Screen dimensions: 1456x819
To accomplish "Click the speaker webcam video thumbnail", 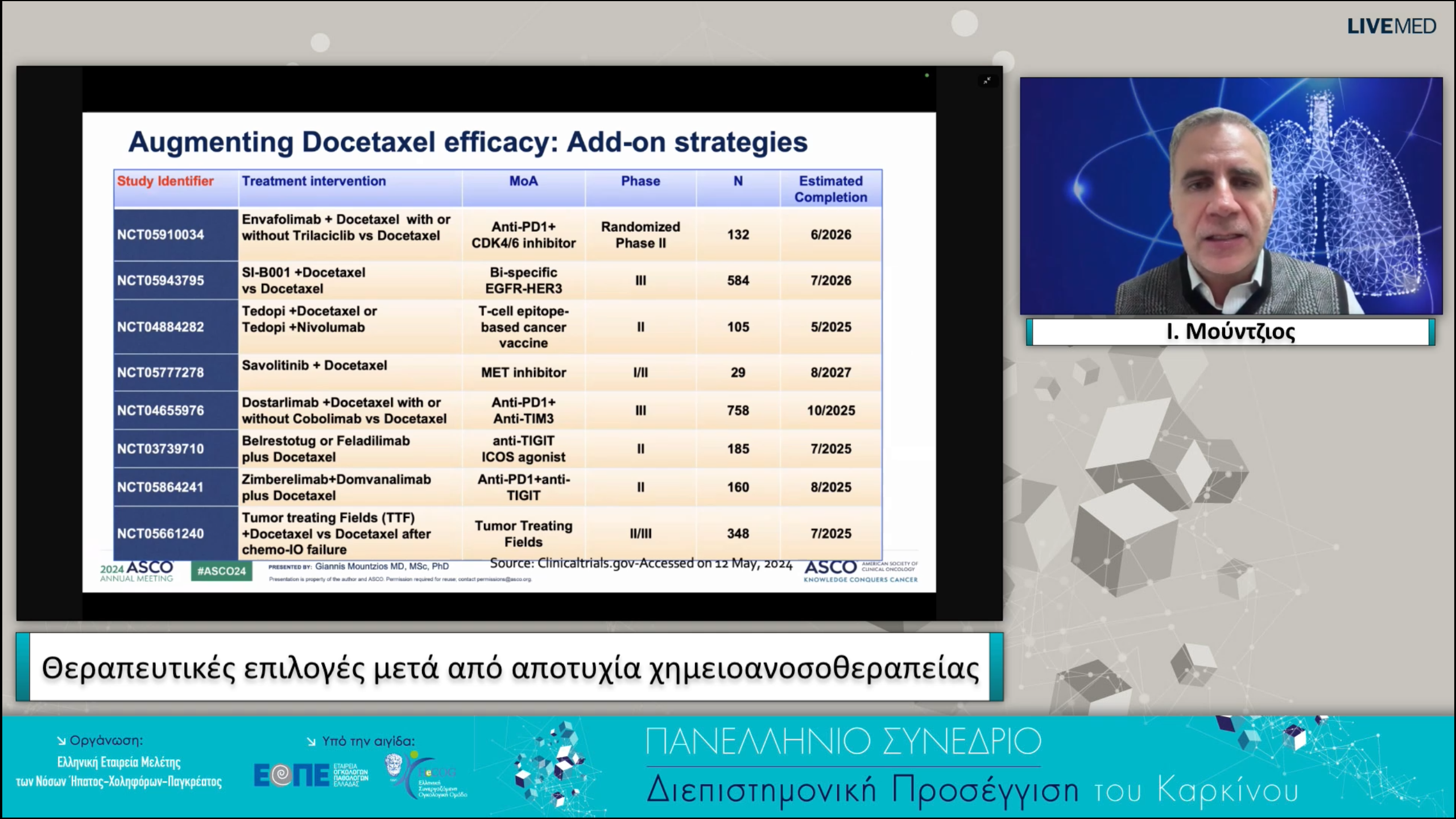I will point(1231,196).
